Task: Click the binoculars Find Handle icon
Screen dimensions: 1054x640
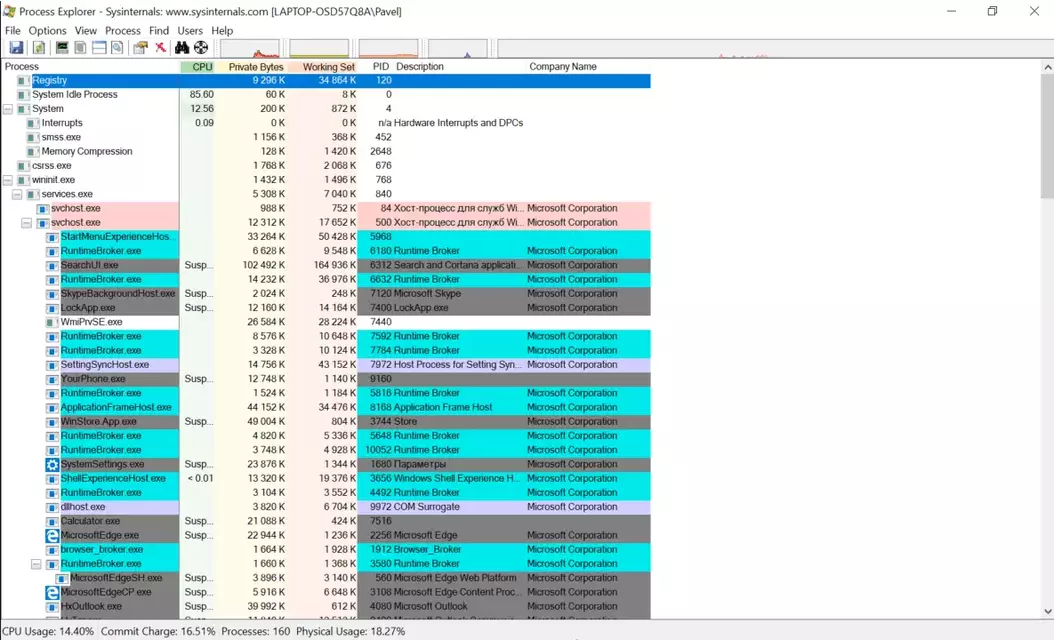Action: coord(182,48)
